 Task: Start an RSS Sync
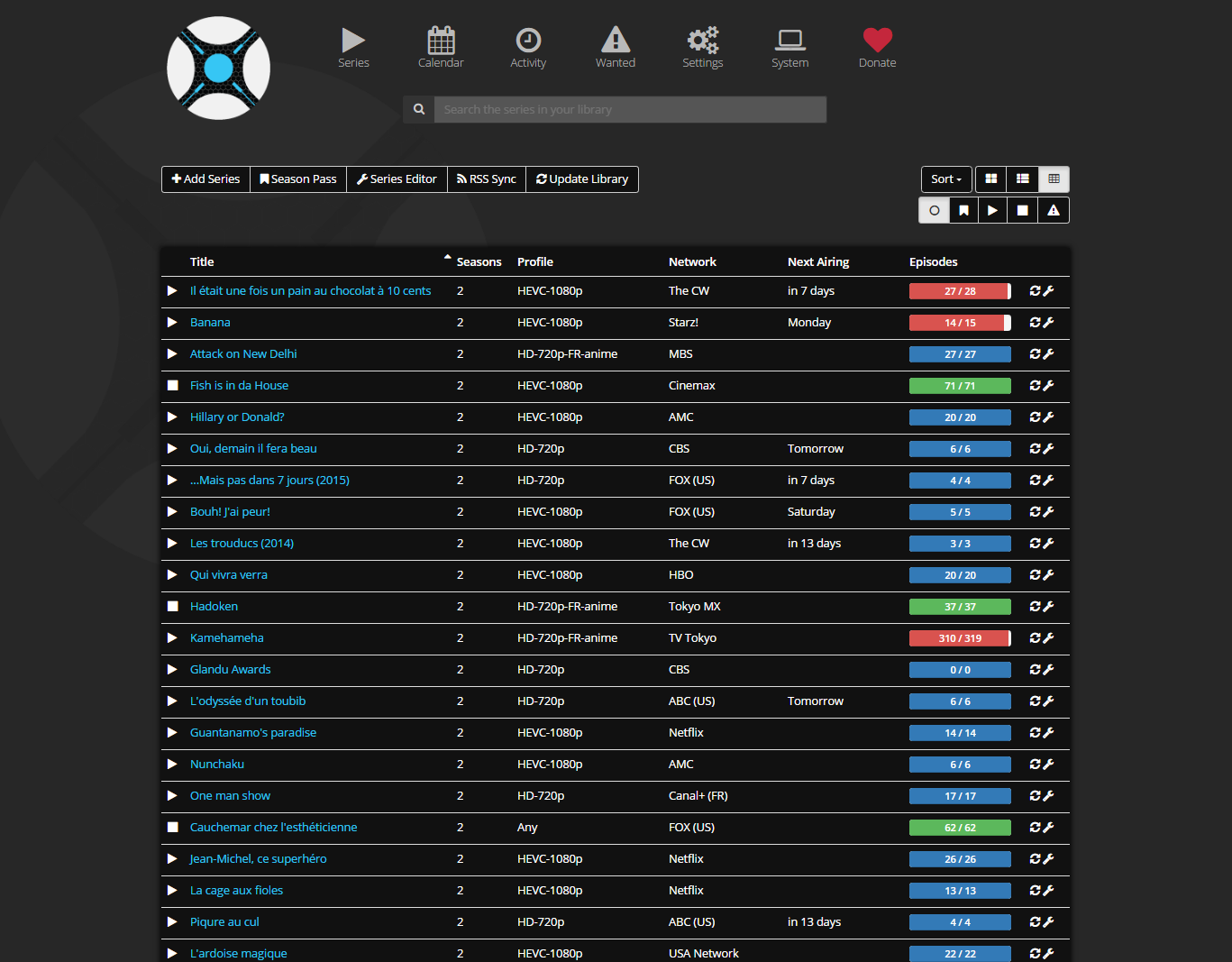click(x=487, y=179)
